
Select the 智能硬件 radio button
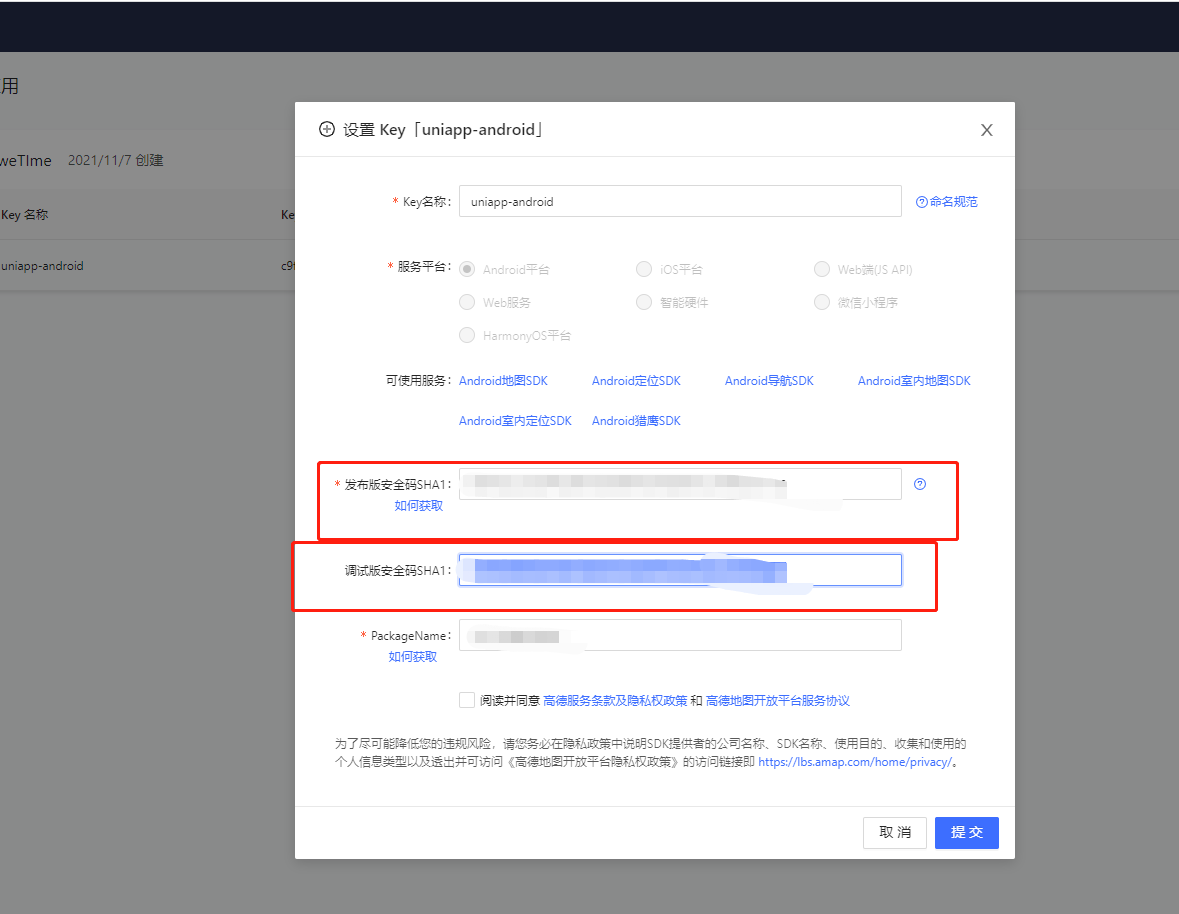(x=644, y=302)
